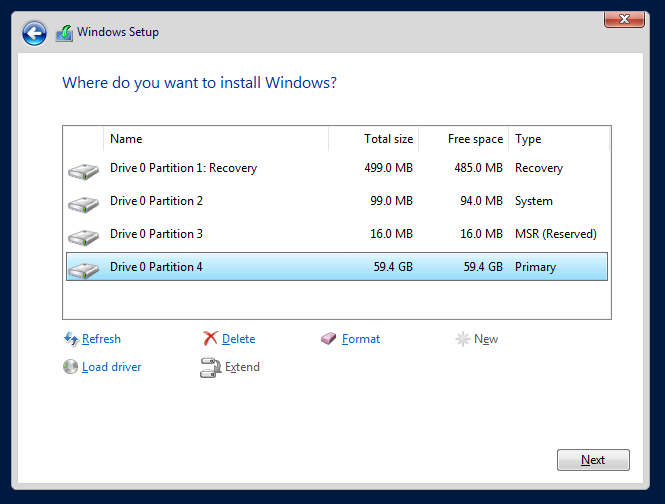Viewport: 665px width, 504px height.
Task: Click the Partition 4 drive icon
Action: coord(83,269)
